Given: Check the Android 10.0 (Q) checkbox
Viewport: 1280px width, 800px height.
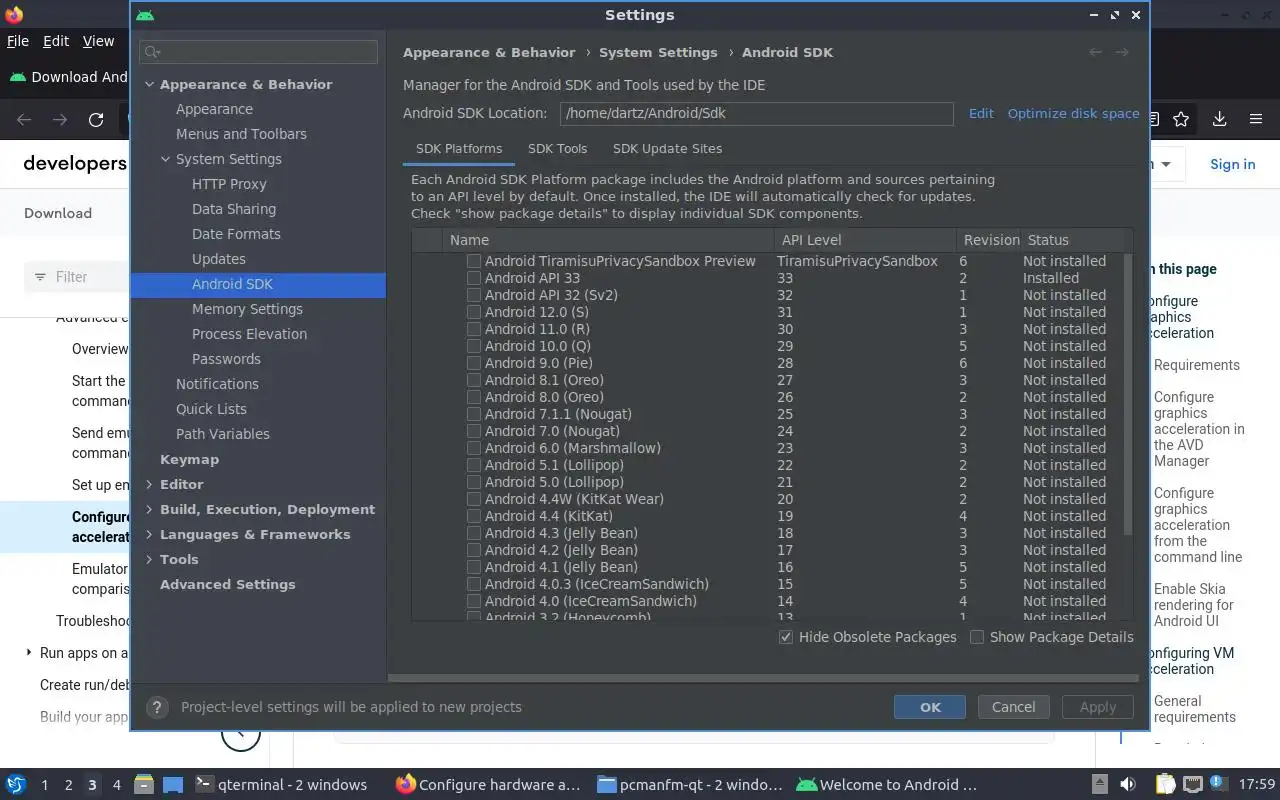Looking at the screenshot, I should pyautogui.click(x=474, y=346).
